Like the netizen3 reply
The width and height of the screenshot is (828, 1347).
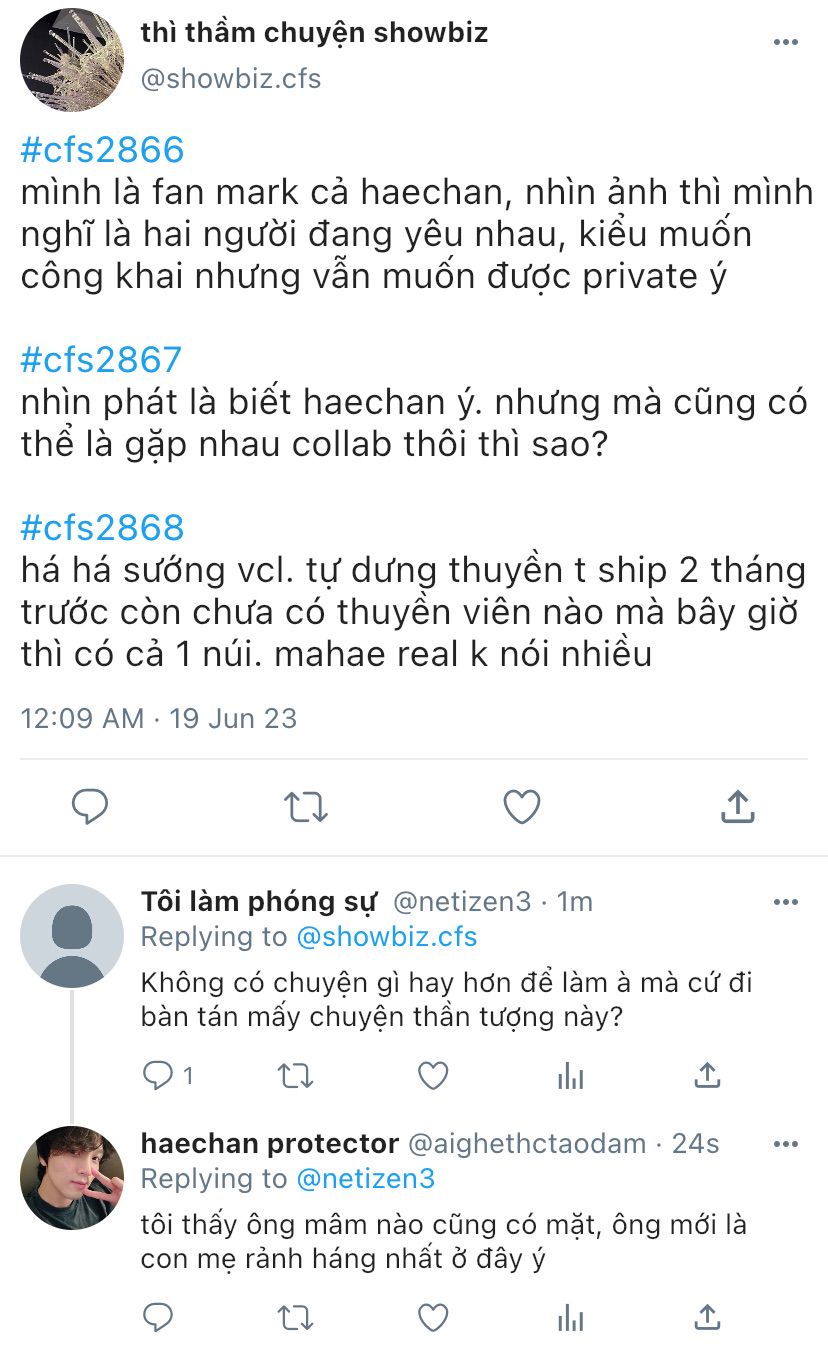432,1075
